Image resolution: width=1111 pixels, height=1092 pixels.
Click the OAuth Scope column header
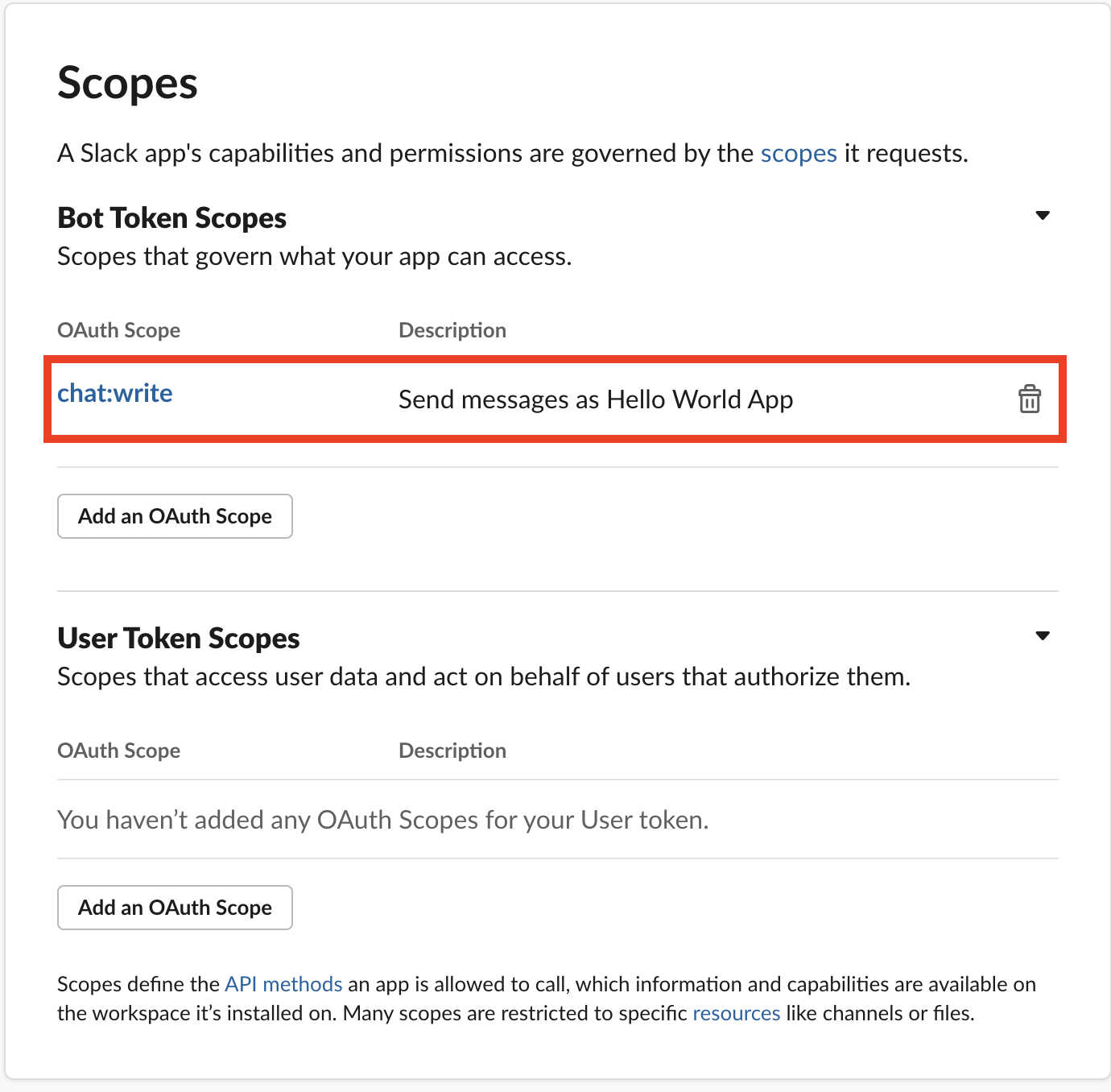tap(118, 329)
